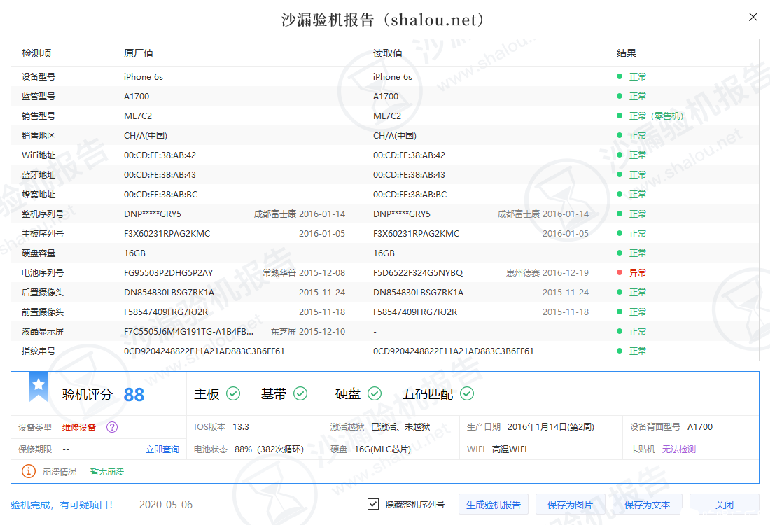Close the report window with the X icon
Viewport: 770px width, 525px height.
(752, 17)
